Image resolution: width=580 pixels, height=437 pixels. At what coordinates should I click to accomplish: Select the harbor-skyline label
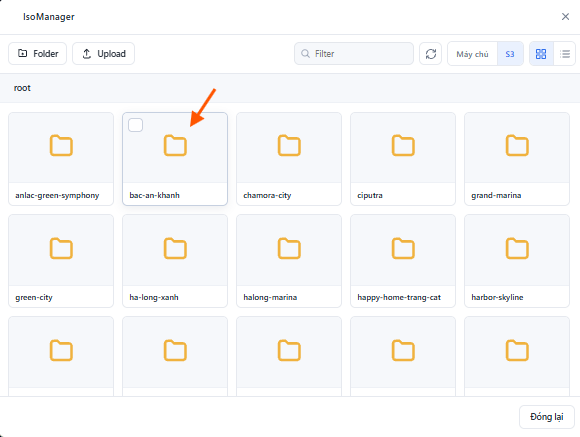(497, 298)
